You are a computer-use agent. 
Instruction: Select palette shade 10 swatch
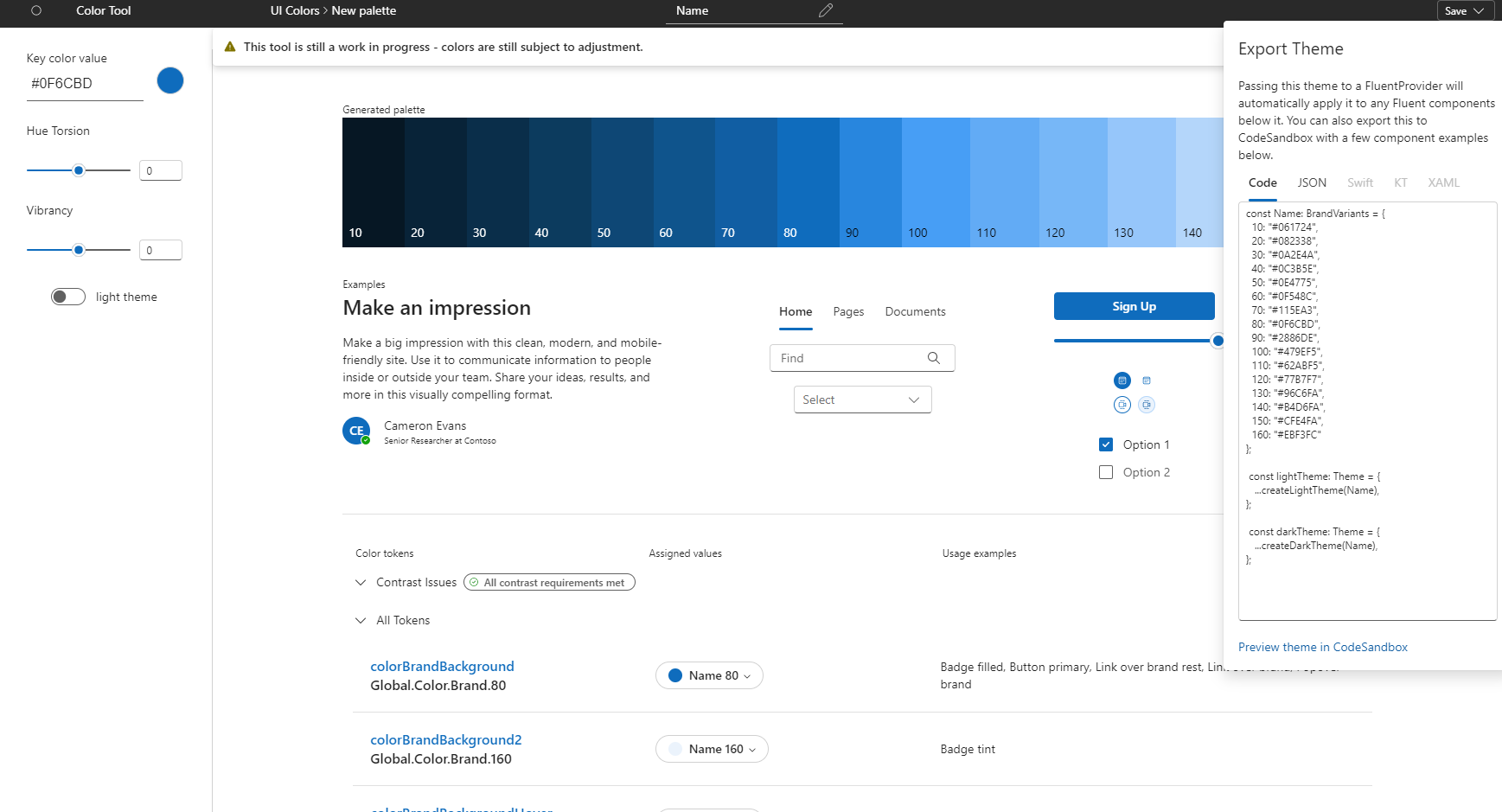[374, 182]
